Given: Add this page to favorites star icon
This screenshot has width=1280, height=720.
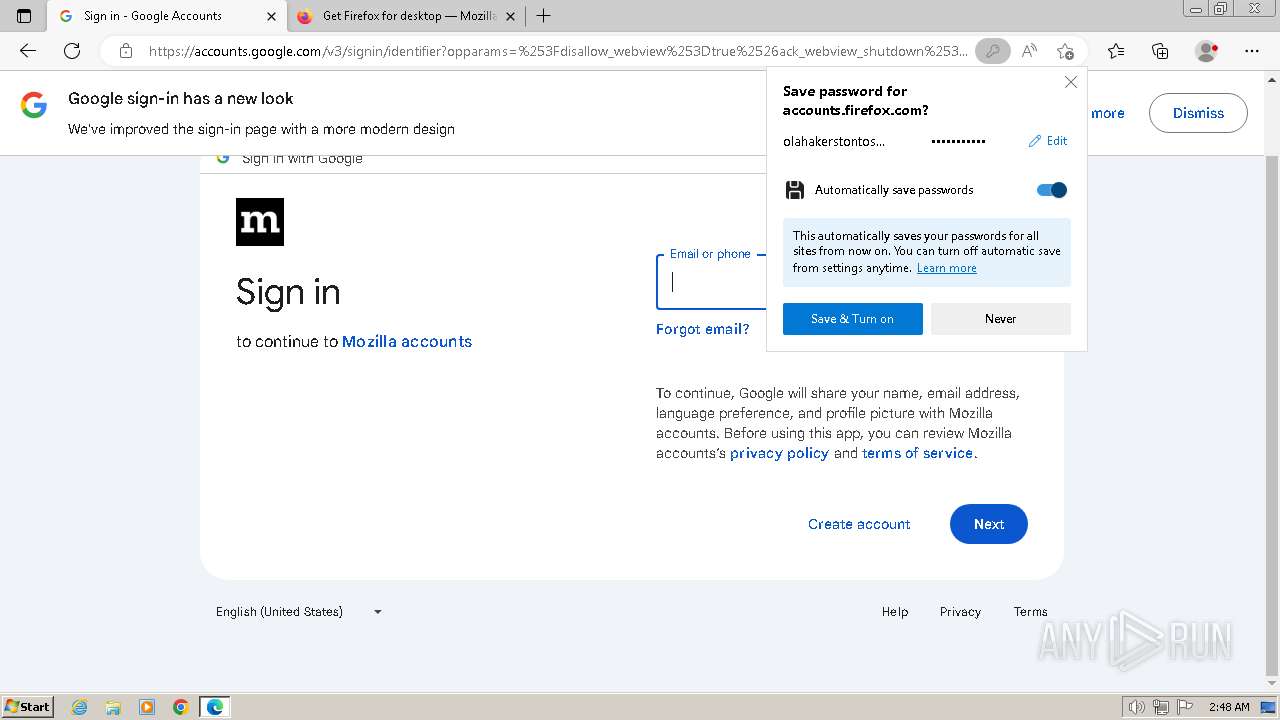Looking at the screenshot, I should (x=1065, y=51).
